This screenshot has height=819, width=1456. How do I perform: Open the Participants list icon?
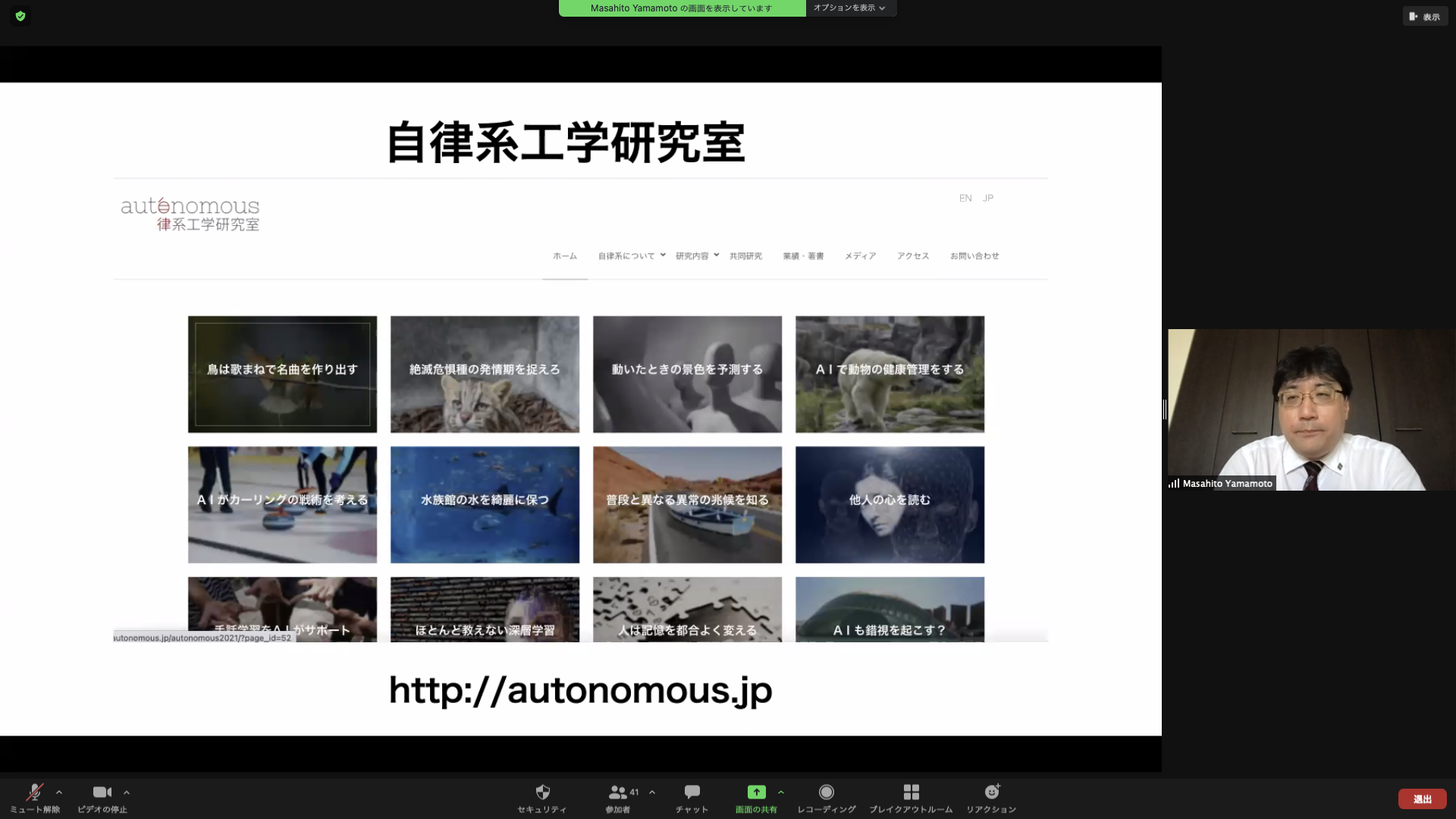pyautogui.click(x=617, y=792)
